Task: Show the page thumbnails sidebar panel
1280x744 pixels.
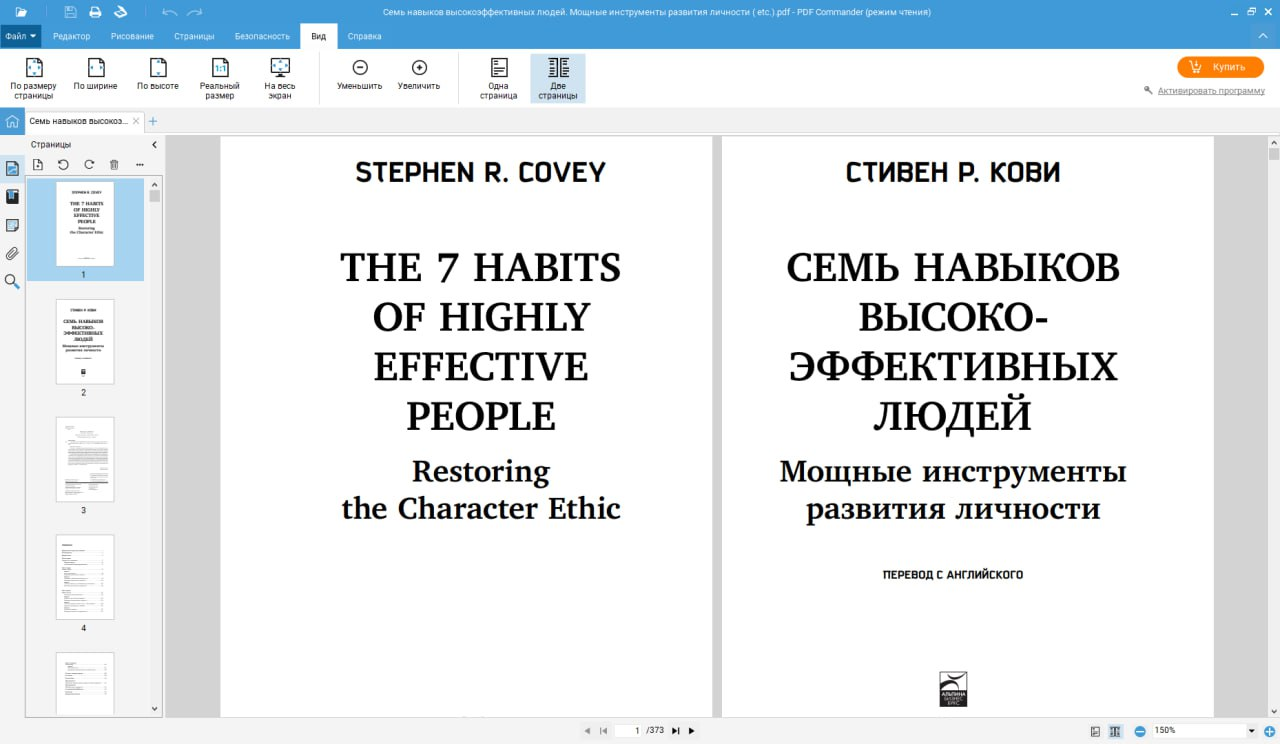Action: [x=12, y=168]
